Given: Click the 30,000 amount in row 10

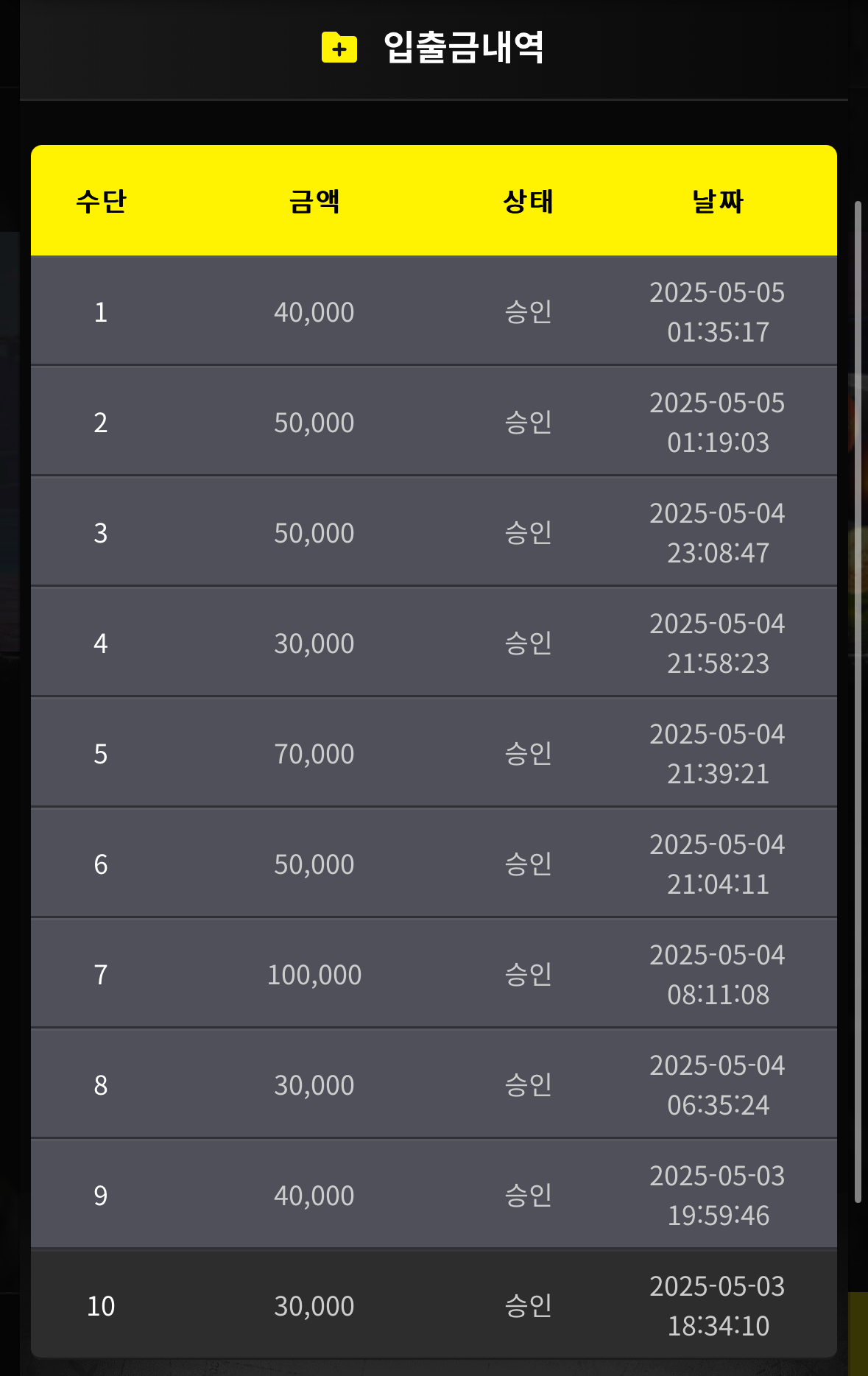Looking at the screenshot, I should (314, 1306).
